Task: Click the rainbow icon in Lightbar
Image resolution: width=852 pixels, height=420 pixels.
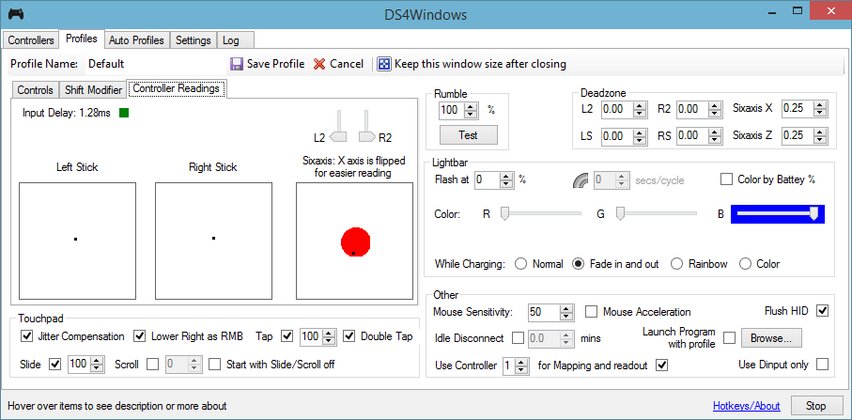Action: pos(581,180)
